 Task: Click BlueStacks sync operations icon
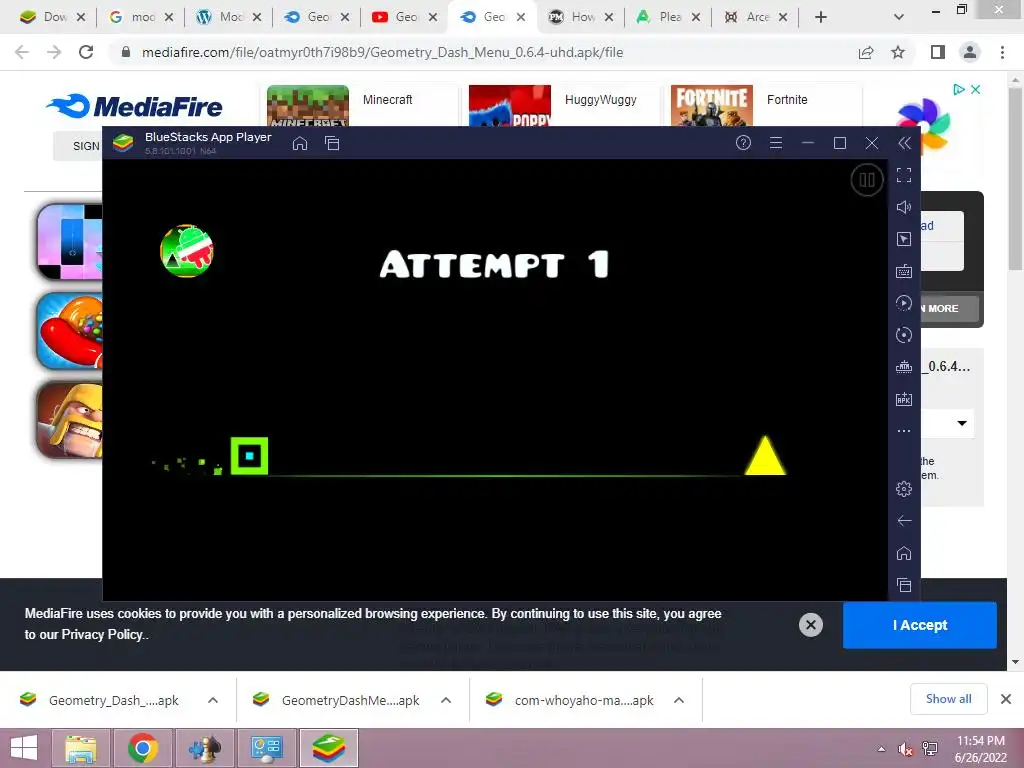pos(904,335)
